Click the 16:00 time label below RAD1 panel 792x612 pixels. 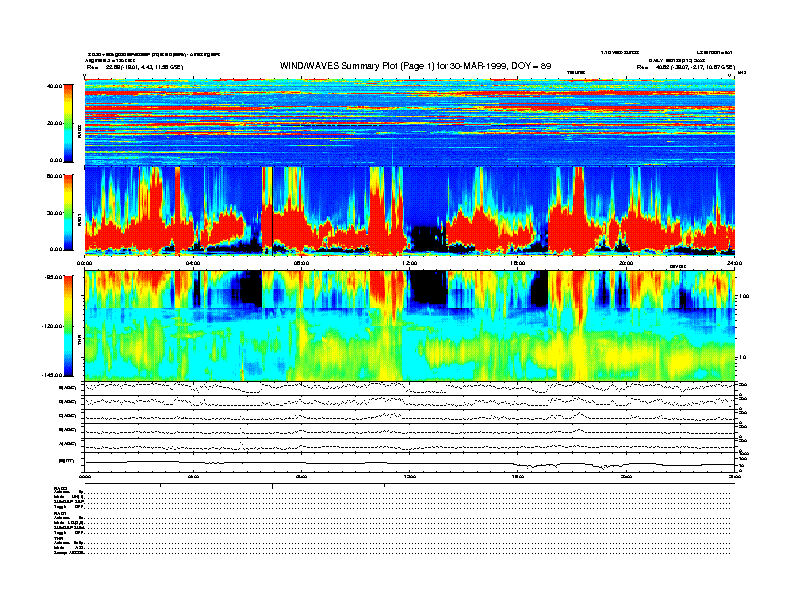518,263
